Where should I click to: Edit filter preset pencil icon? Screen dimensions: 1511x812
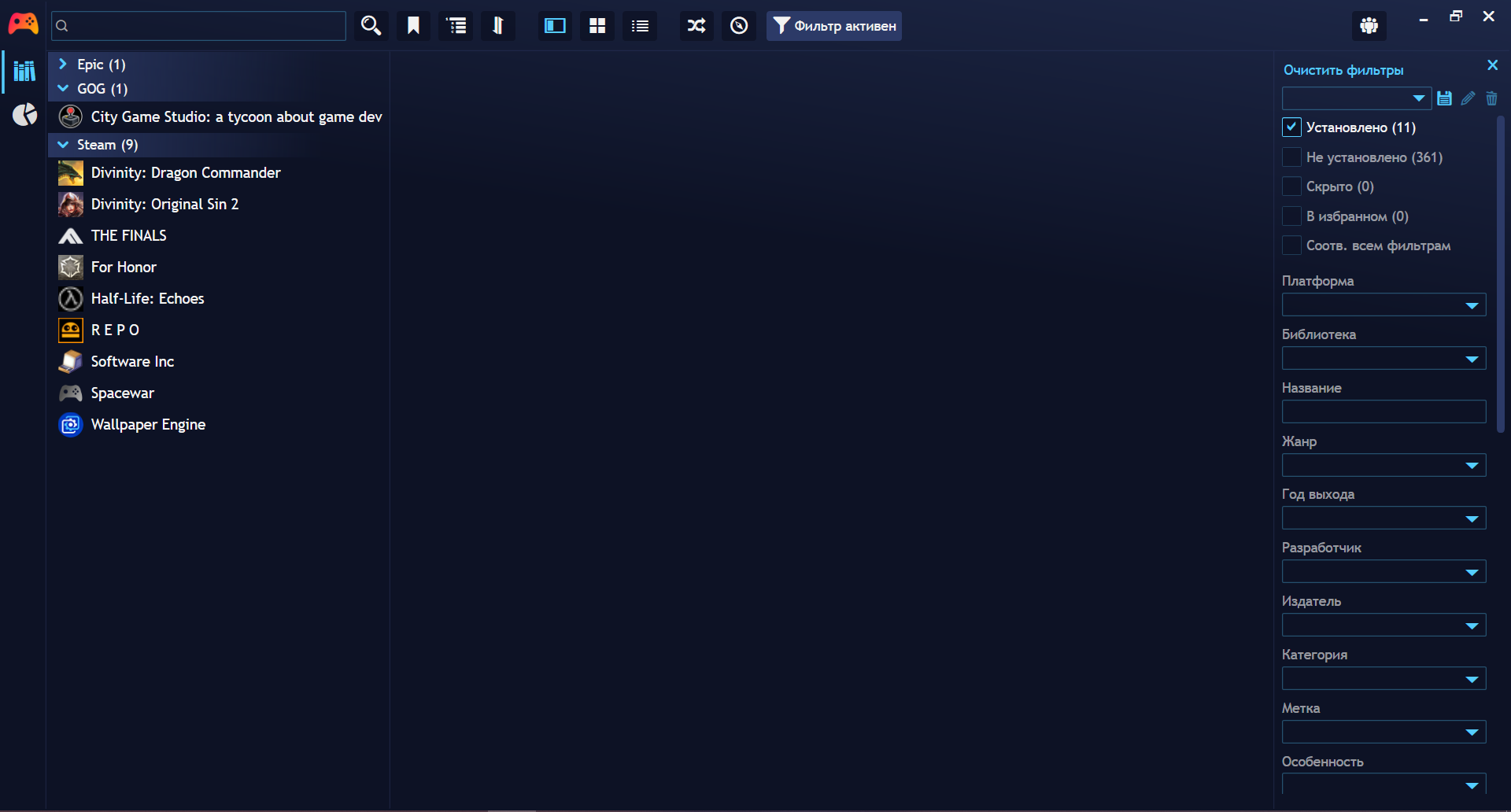1468,98
